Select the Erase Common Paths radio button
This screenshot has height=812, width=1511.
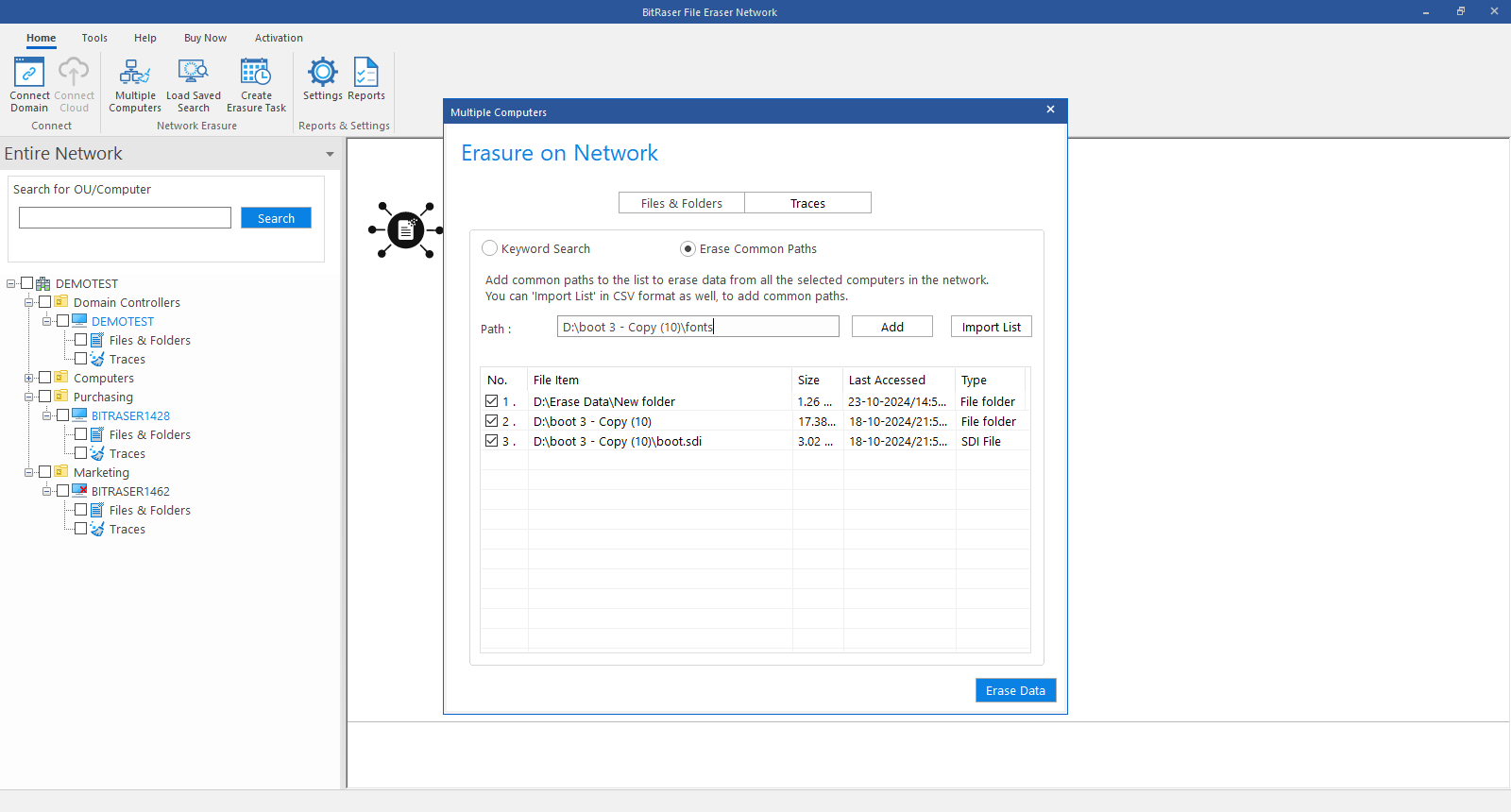(x=688, y=248)
